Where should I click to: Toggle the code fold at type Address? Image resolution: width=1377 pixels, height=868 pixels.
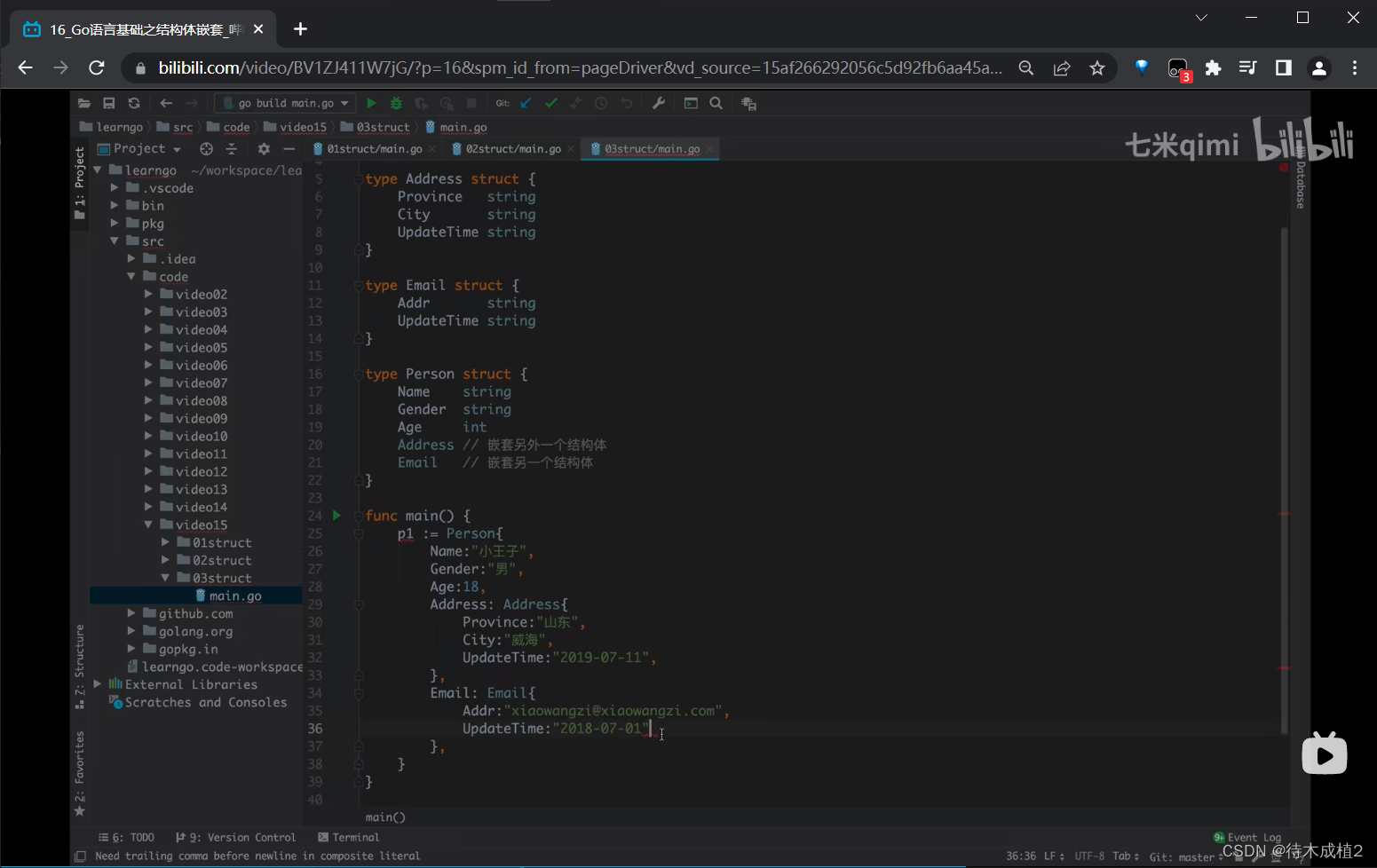(359, 178)
